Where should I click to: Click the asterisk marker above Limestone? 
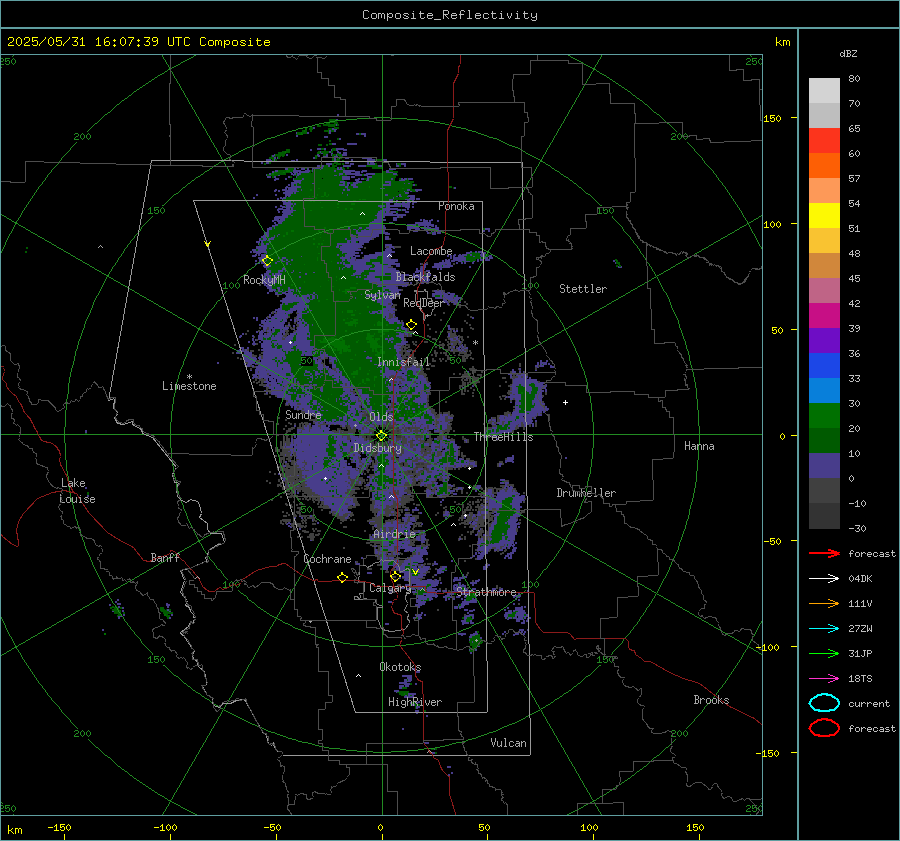[x=189, y=377]
